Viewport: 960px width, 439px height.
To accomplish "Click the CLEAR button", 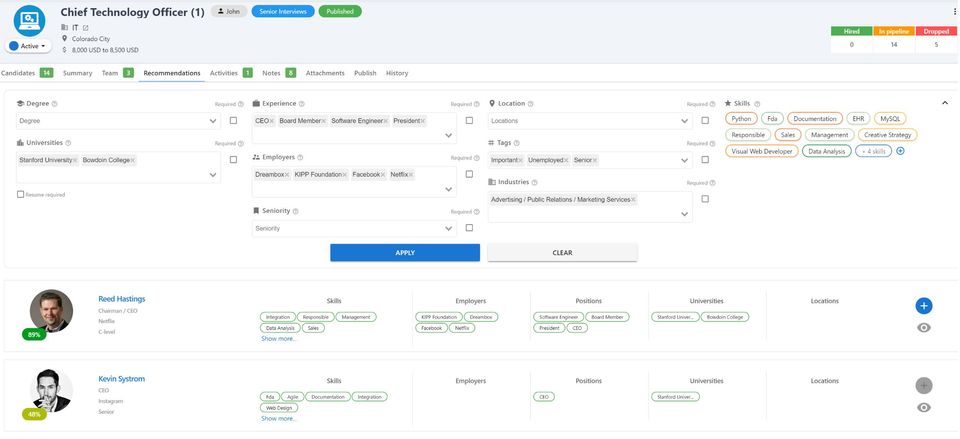I will coord(562,253).
